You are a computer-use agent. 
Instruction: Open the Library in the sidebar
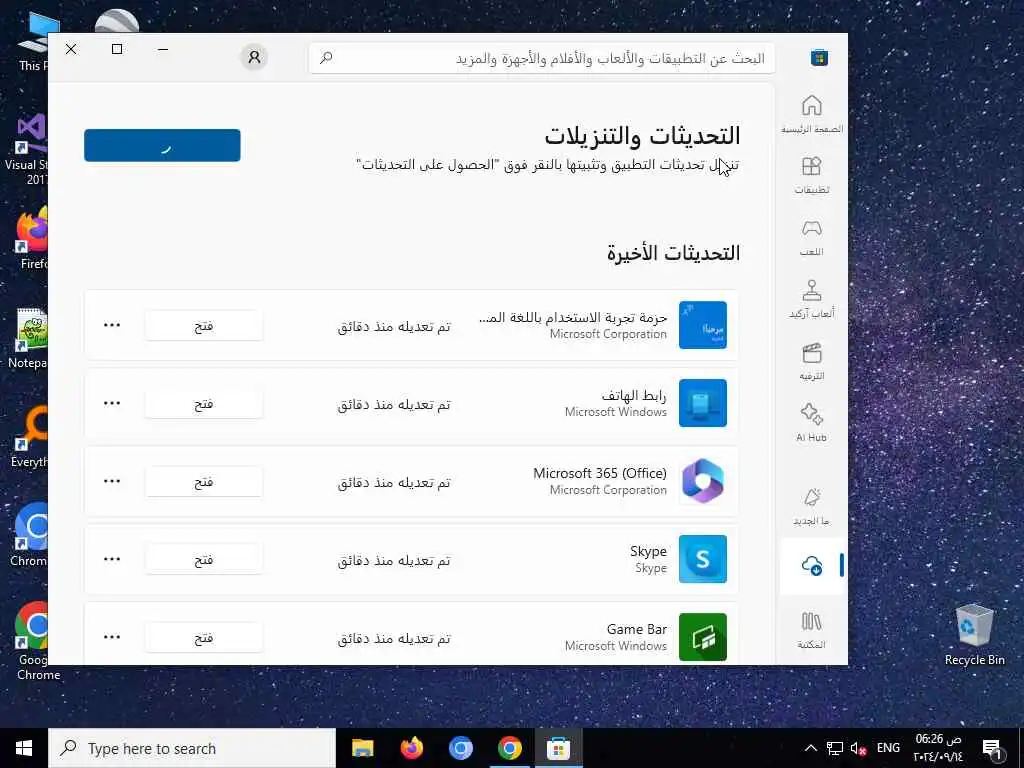click(x=812, y=630)
